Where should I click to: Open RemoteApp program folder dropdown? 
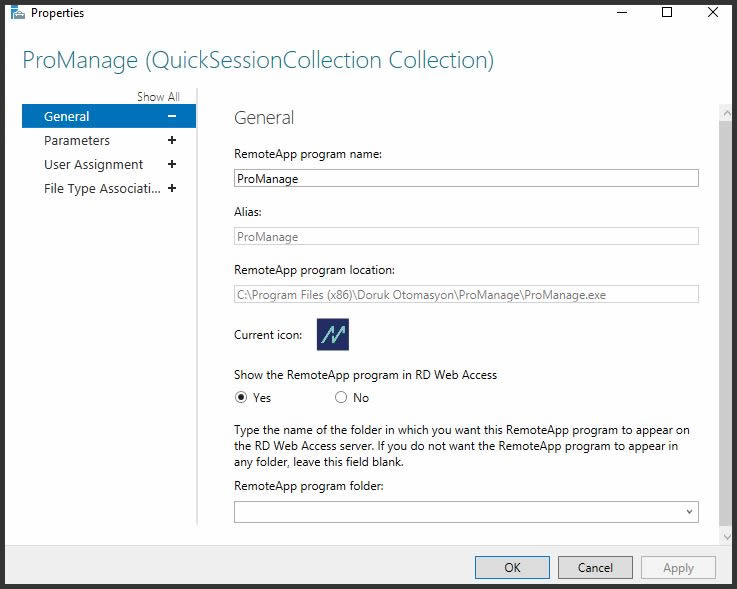[x=466, y=512]
